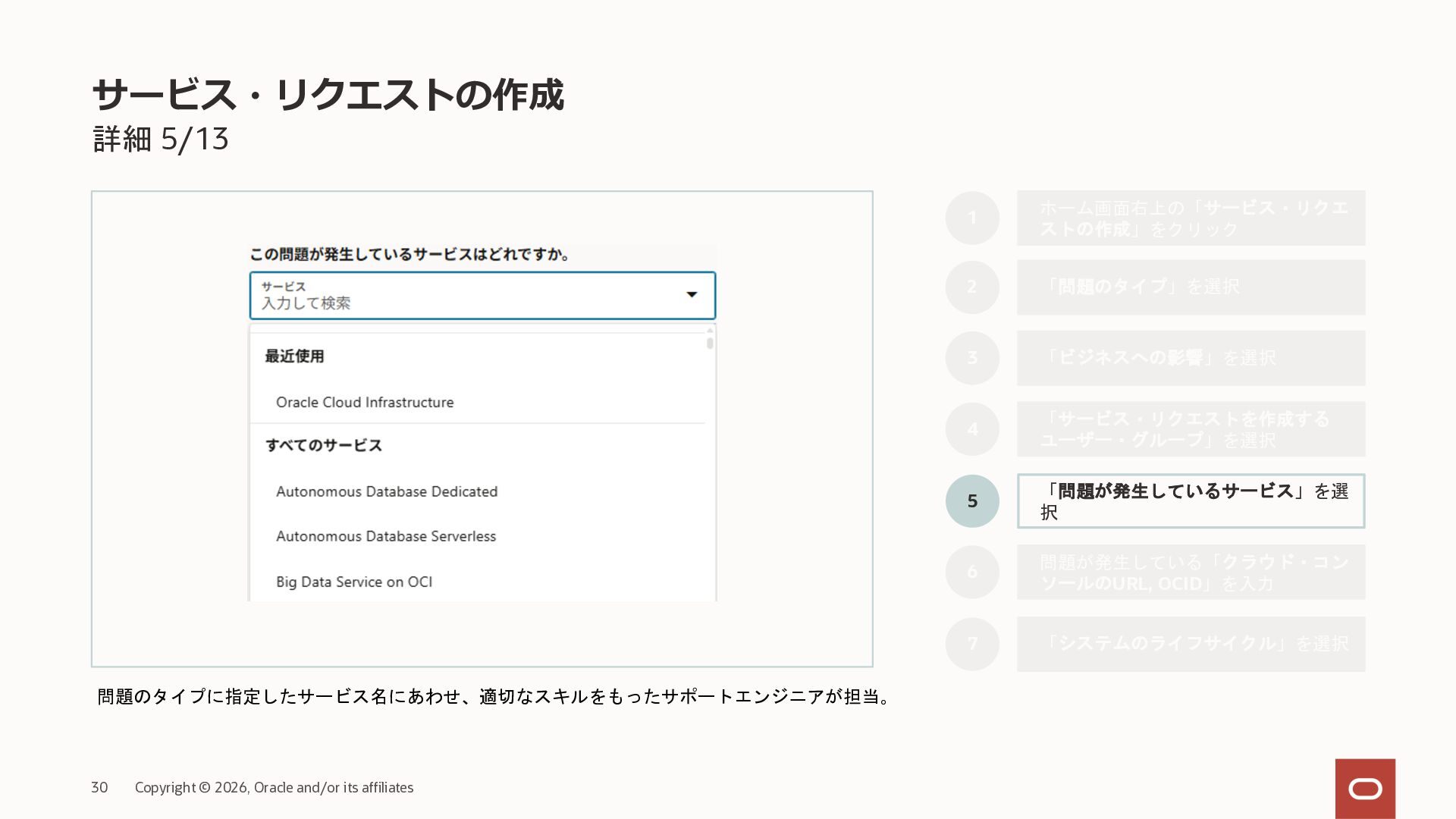Click すべてのサービス section header
The image size is (1456, 819).
(x=324, y=446)
